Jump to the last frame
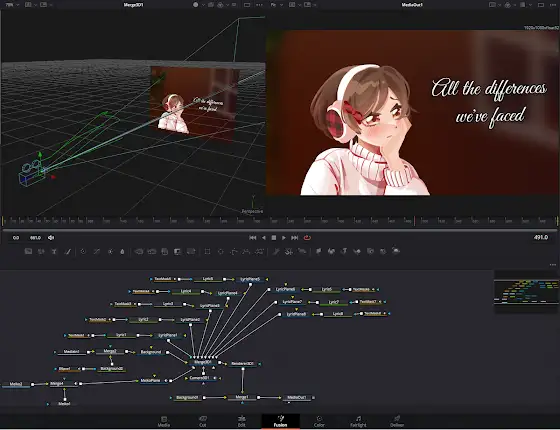 click(295, 238)
